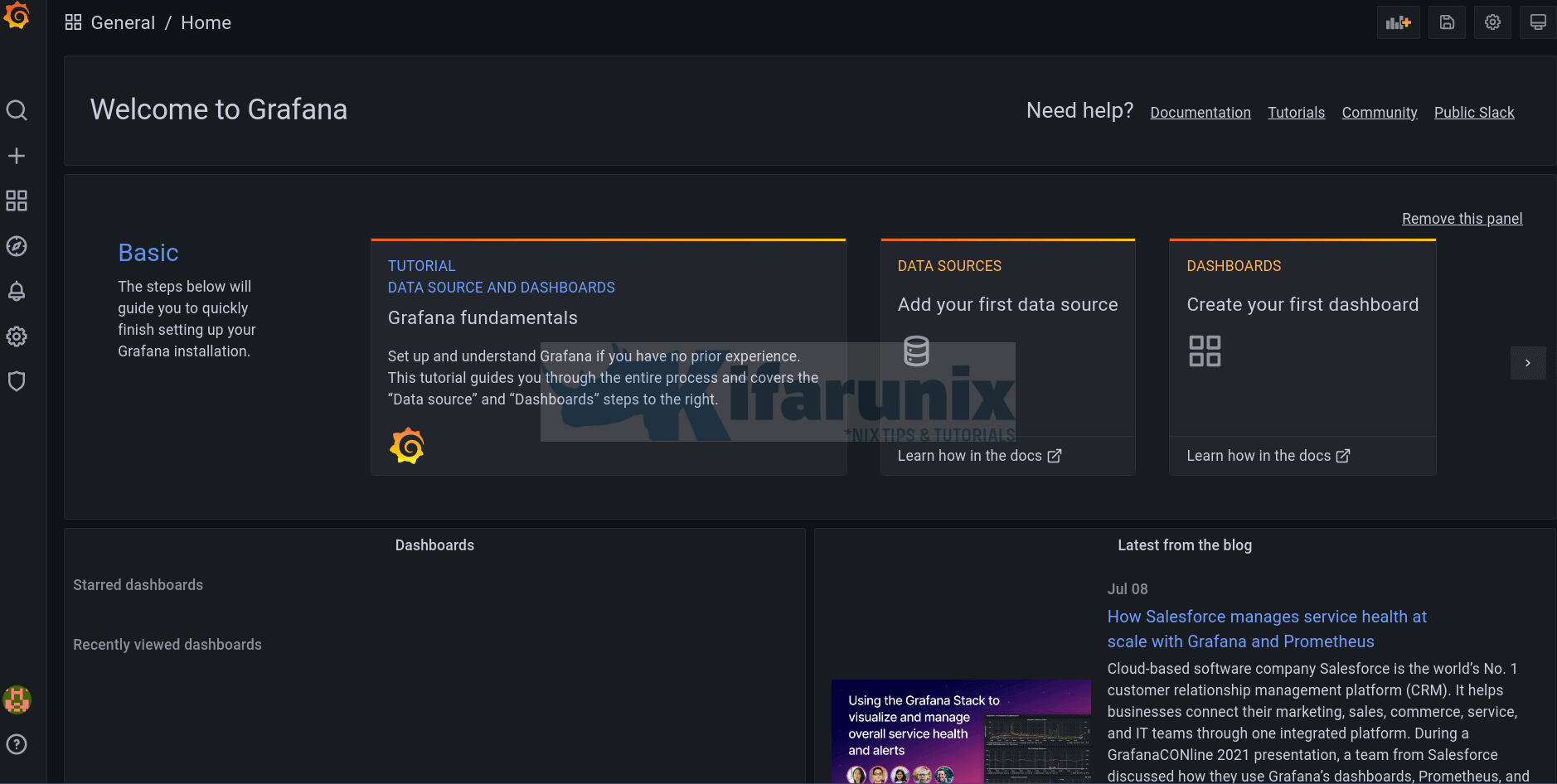Open Dashboard settings gear in top toolbar
This screenshot has height=784, width=1557.
click(1492, 22)
